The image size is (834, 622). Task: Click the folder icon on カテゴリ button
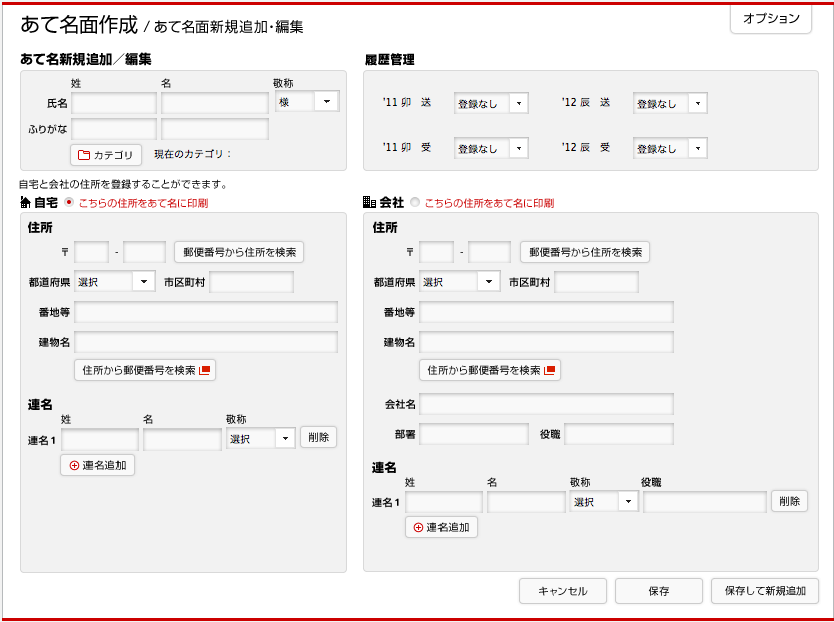point(84,155)
